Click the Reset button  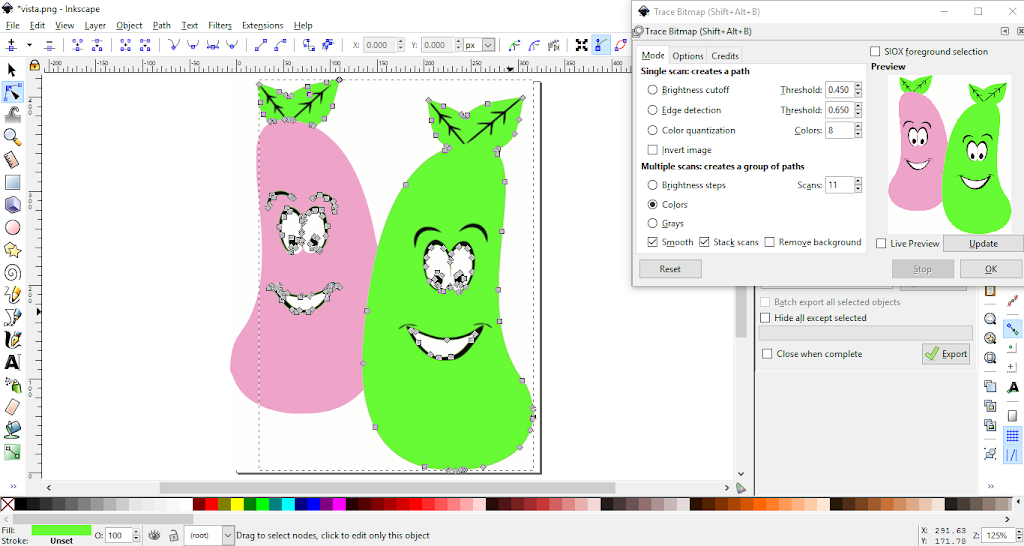tap(670, 269)
